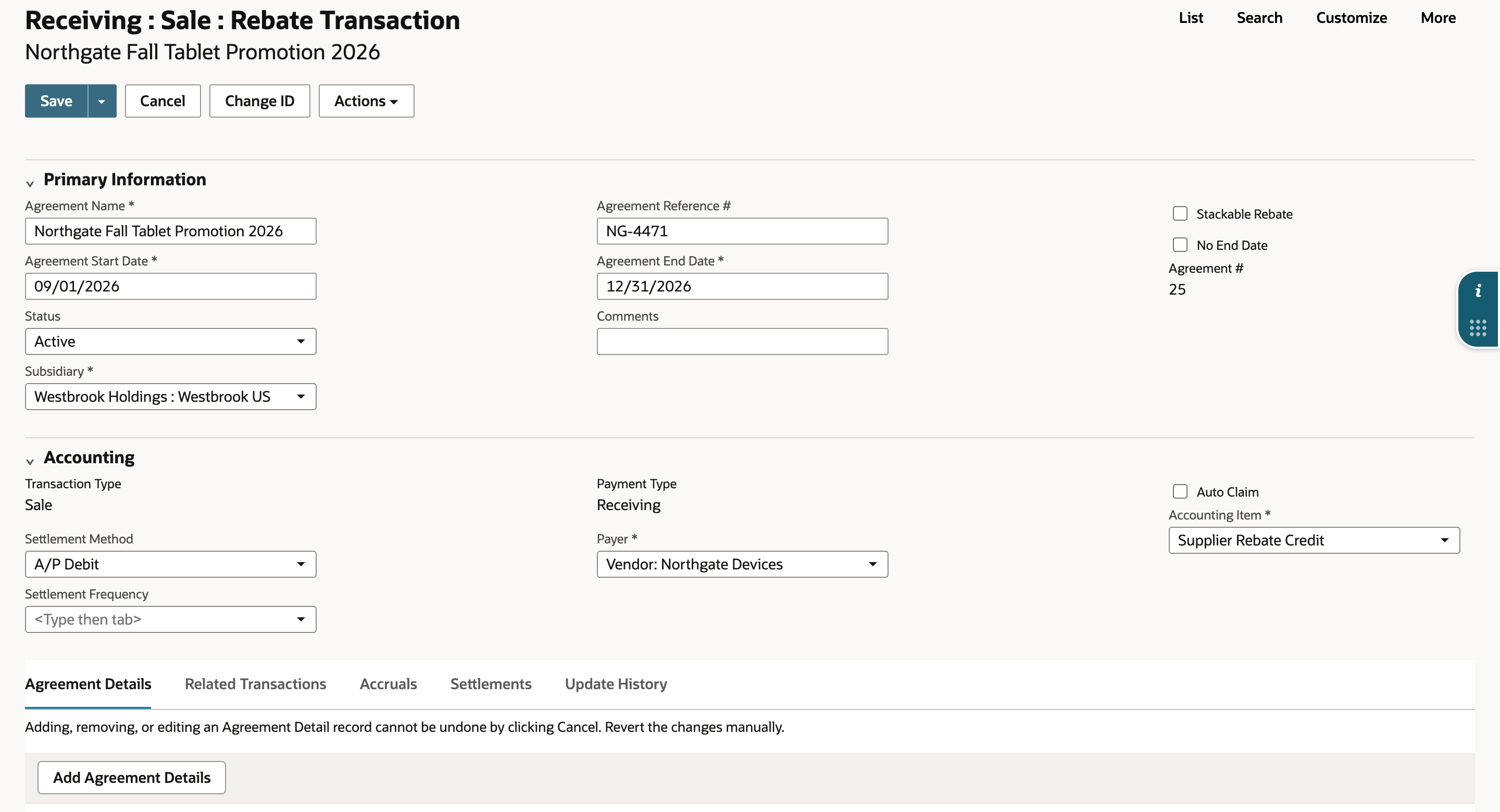
Task: Open the Settlement Frequency dropdown
Action: 171,620
